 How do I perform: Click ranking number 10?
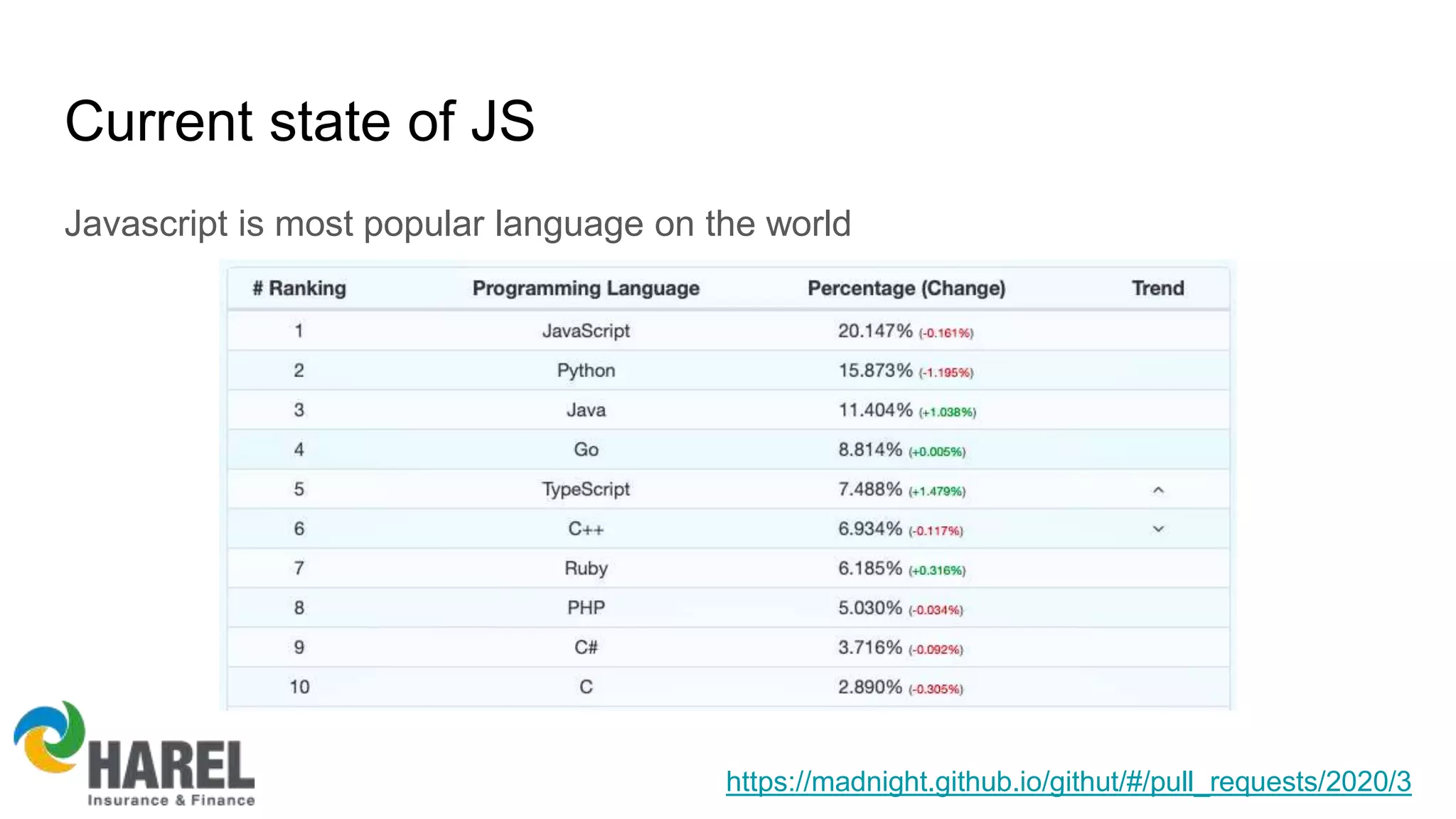(299, 687)
